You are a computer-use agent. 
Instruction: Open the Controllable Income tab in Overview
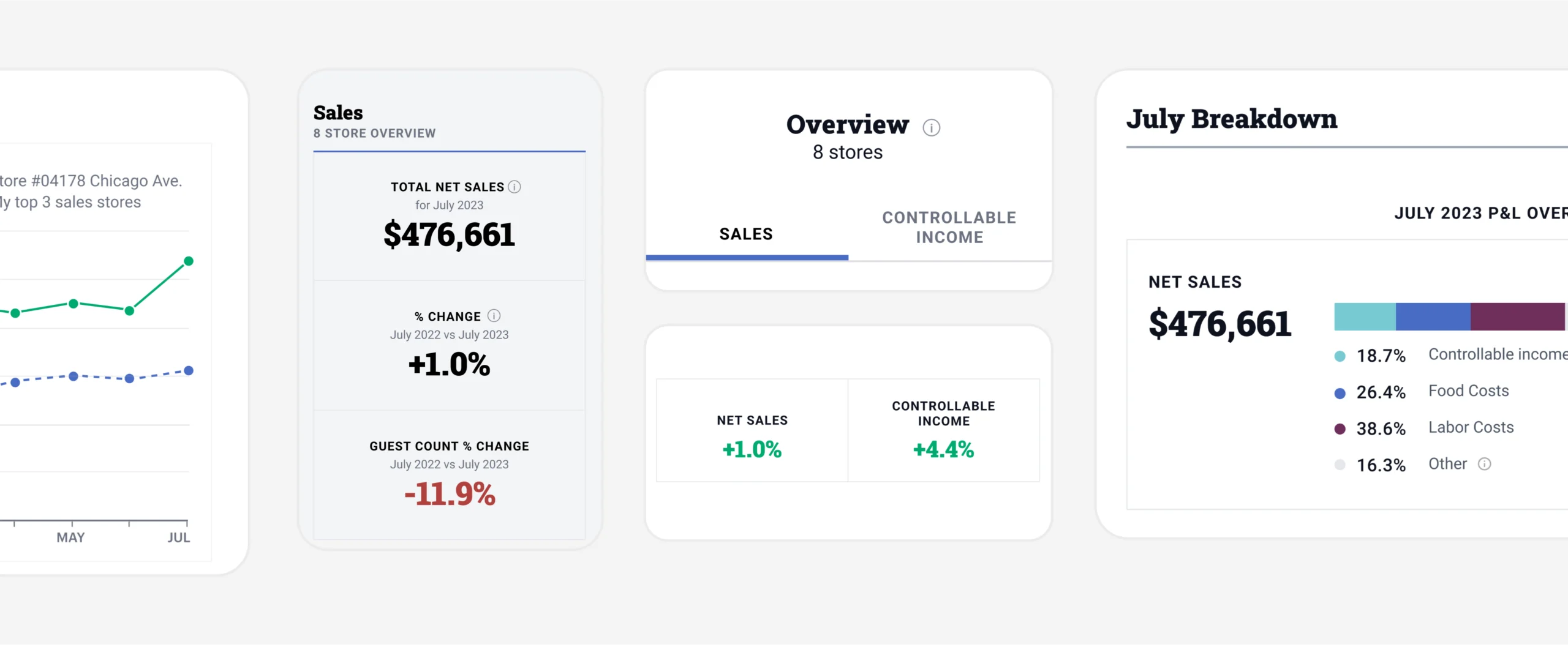[x=949, y=228]
